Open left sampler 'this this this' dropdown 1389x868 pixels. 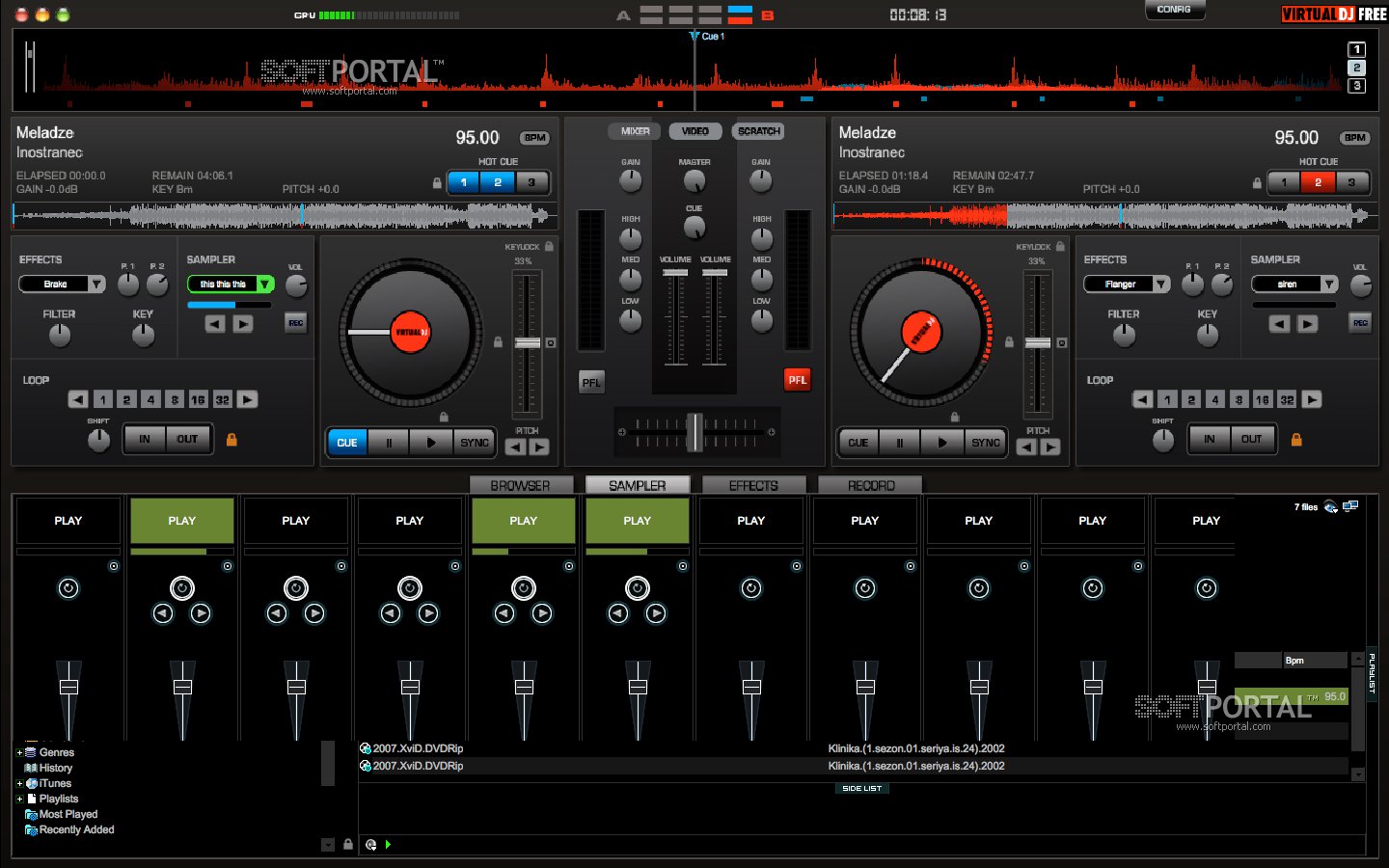[x=265, y=285]
